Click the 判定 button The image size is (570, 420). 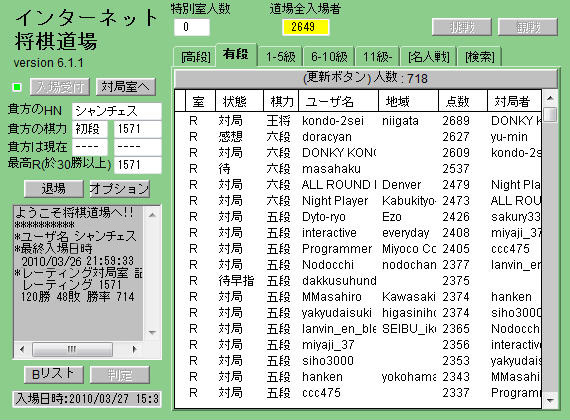pyautogui.click(x=120, y=375)
